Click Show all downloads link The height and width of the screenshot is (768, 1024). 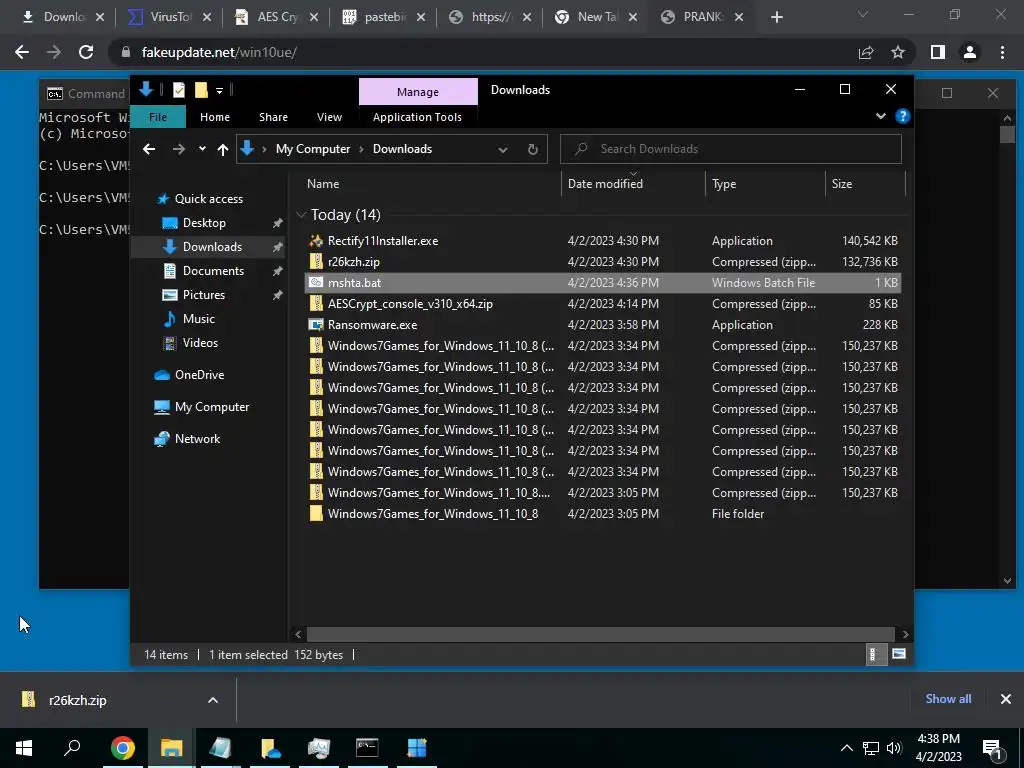pos(948,699)
